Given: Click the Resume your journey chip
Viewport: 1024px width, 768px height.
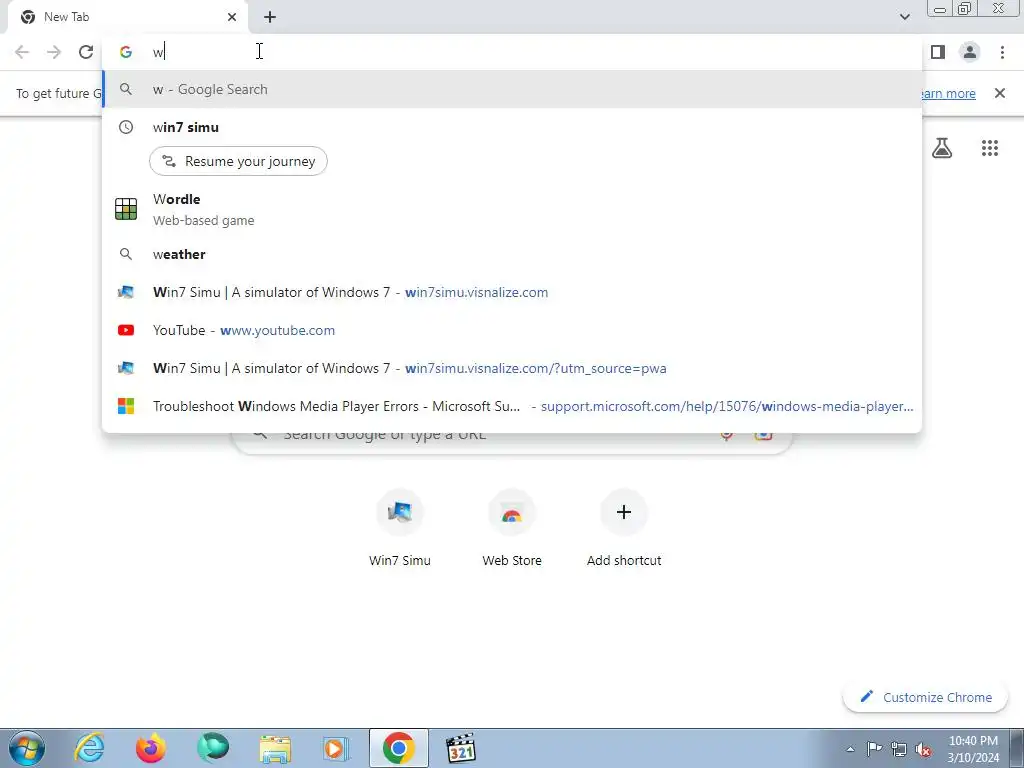Looking at the screenshot, I should (238, 161).
